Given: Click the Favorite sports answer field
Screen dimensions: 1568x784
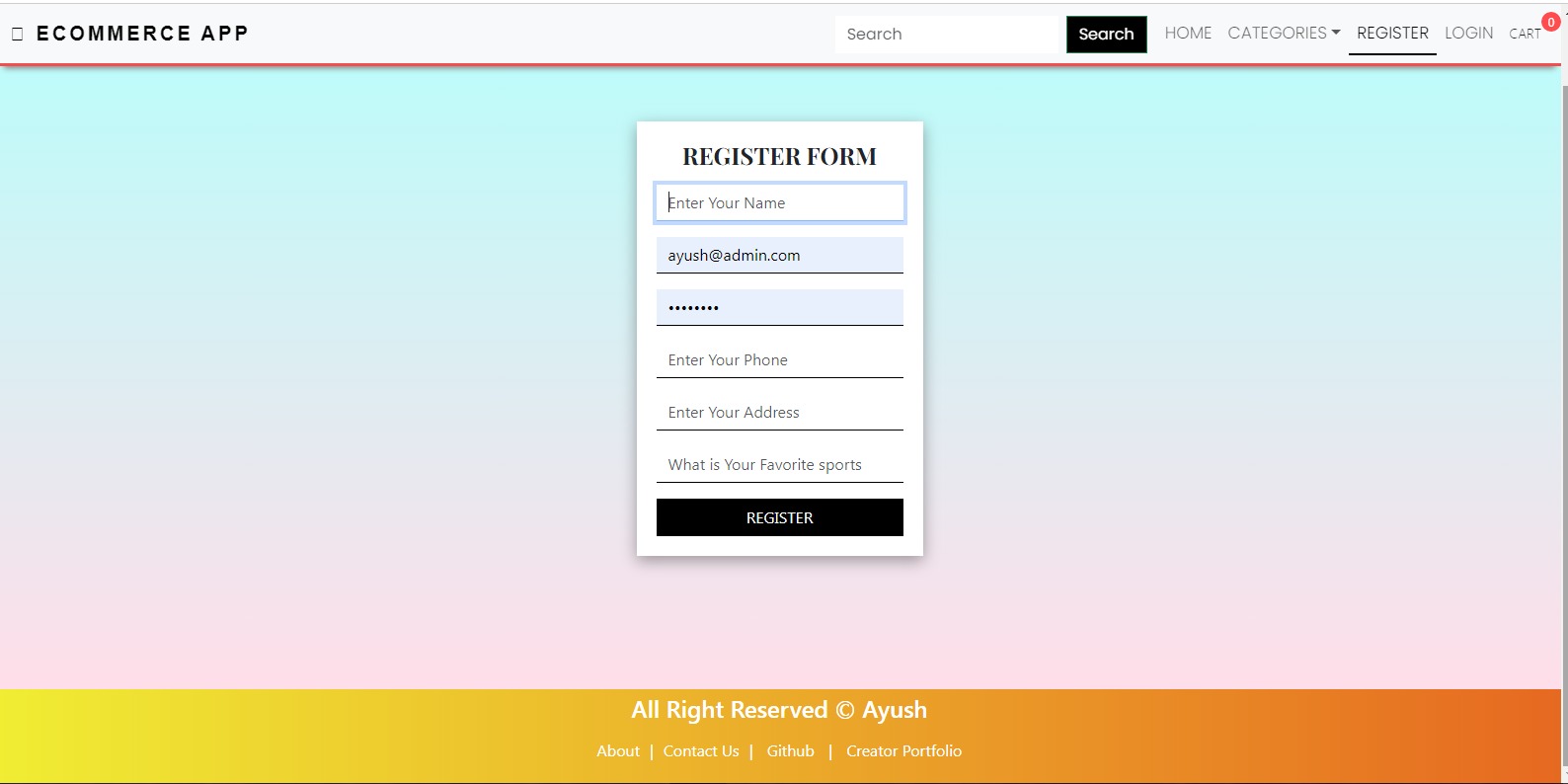Looking at the screenshot, I should 780,464.
